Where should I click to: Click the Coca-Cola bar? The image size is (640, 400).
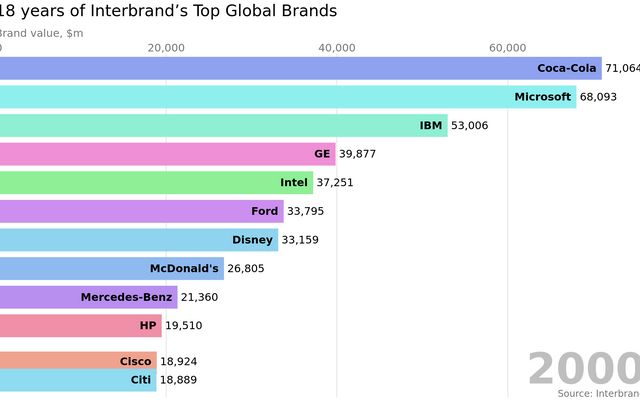point(300,68)
